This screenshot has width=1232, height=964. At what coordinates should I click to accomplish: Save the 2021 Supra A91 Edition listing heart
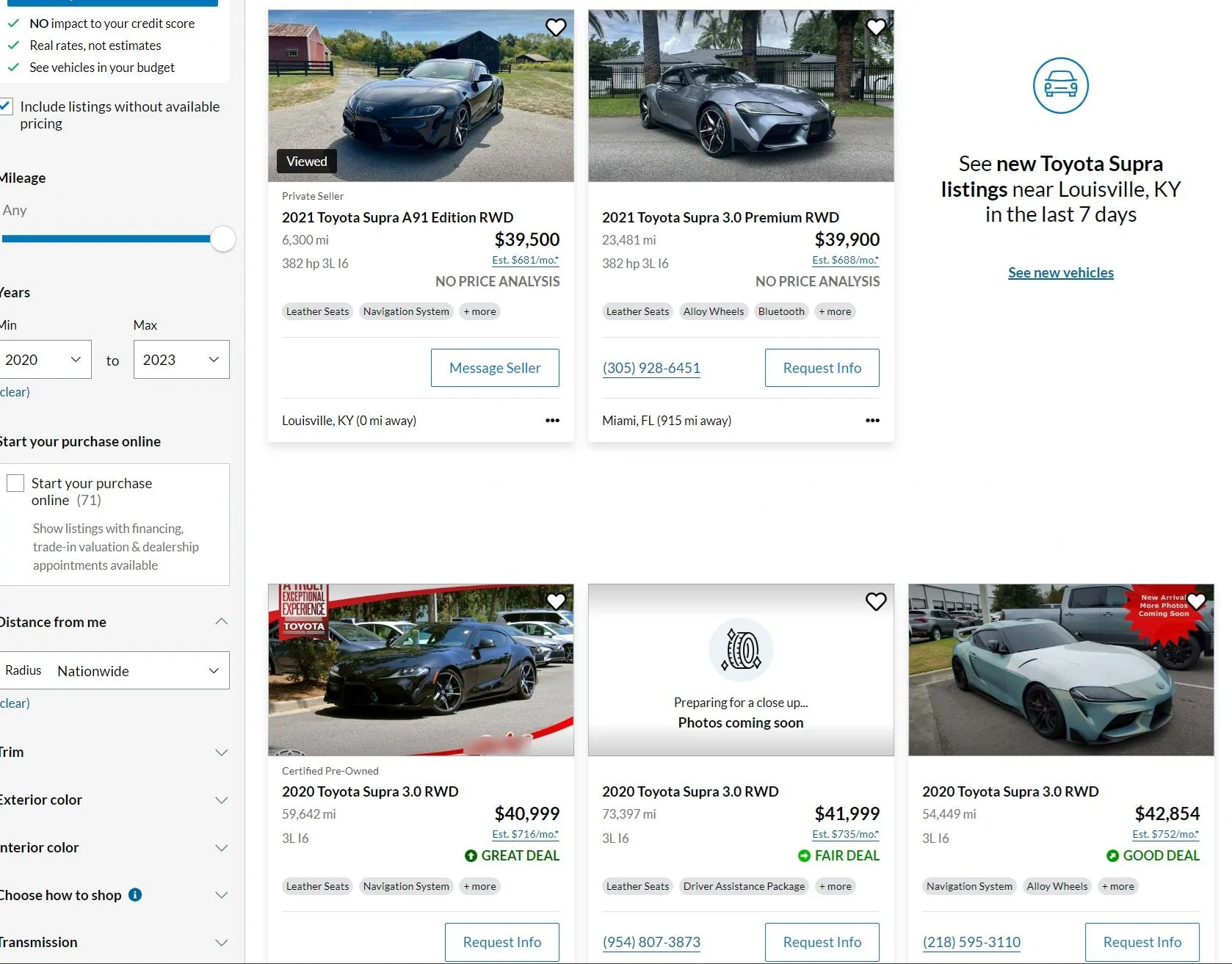556,27
